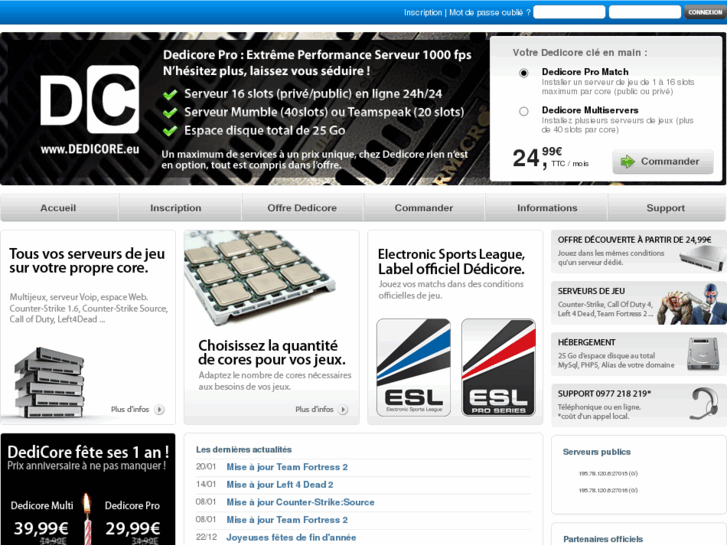Image resolution: width=727 pixels, height=545 pixels.
Task: Focus the password input field before CONNEXION
Action: 644,12
